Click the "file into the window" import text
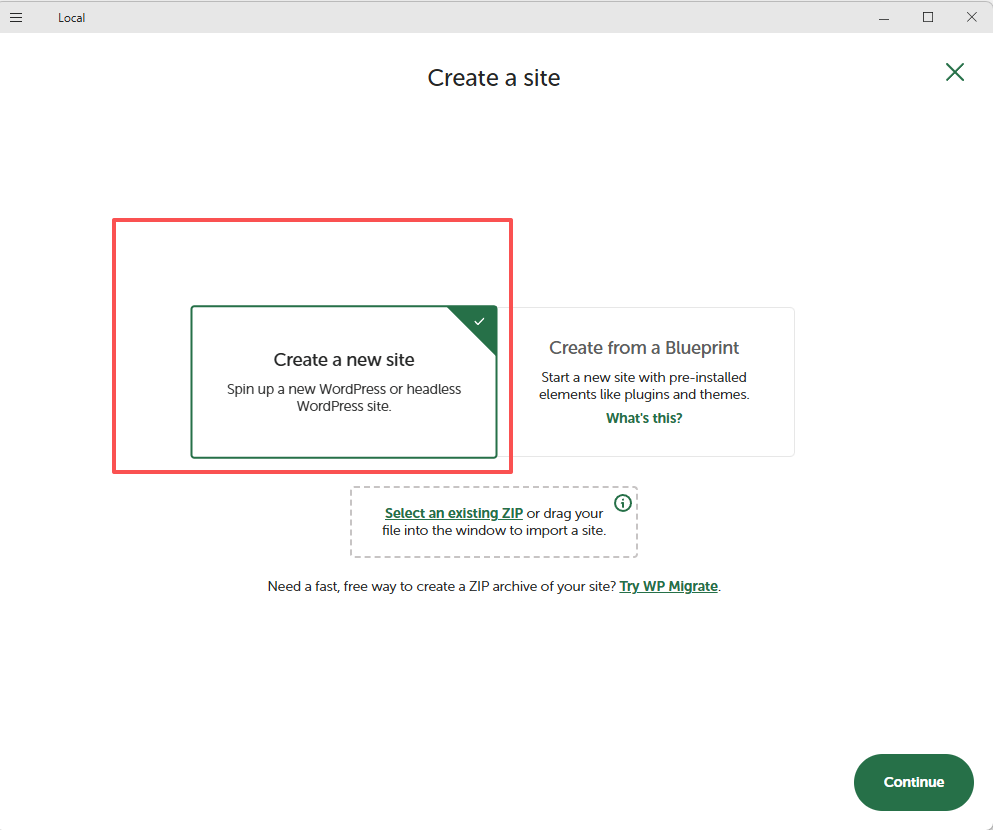 click(x=494, y=530)
